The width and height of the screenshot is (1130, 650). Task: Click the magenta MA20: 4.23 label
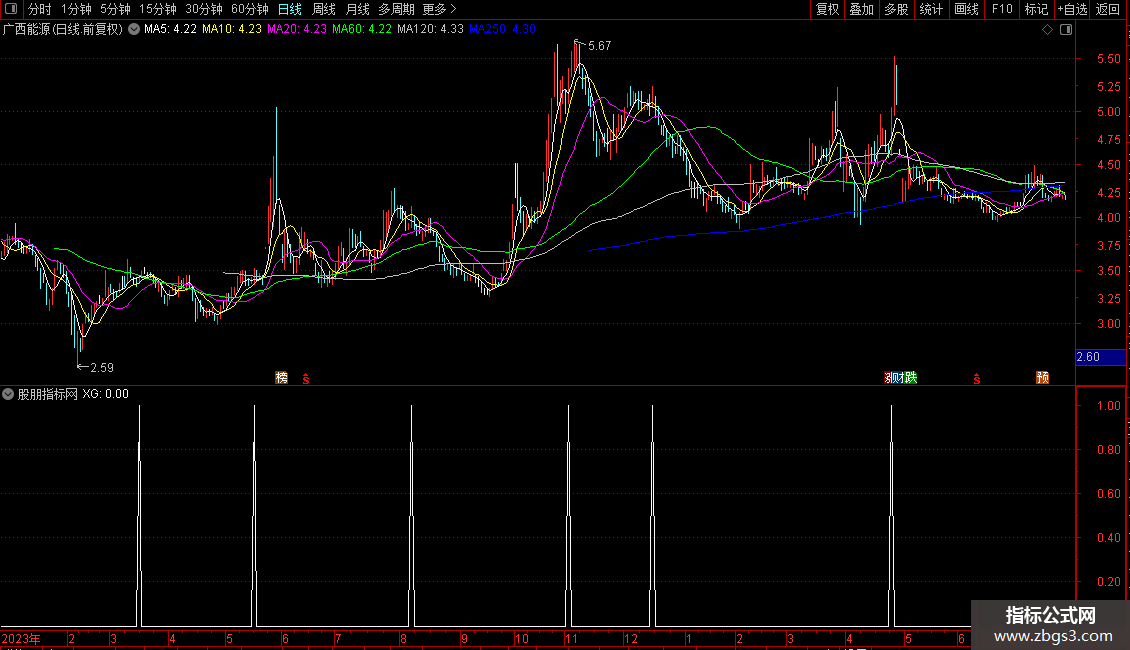click(x=297, y=30)
